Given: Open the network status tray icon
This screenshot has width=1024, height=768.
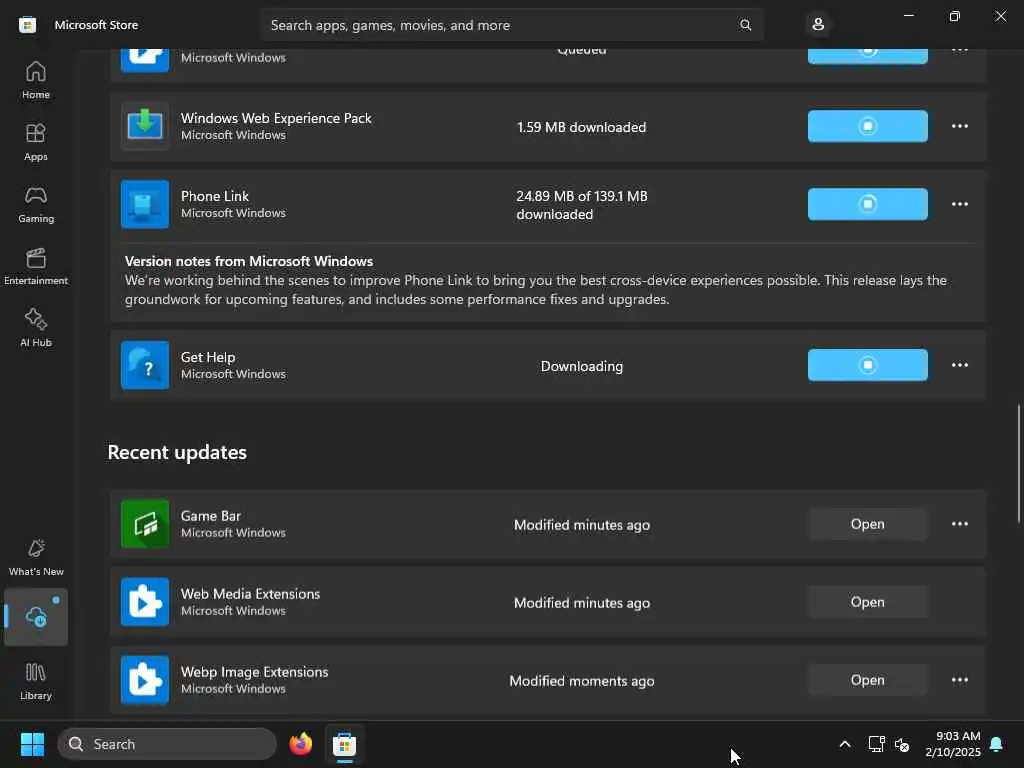Looking at the screenshot, I should click(x=876, y=744).
